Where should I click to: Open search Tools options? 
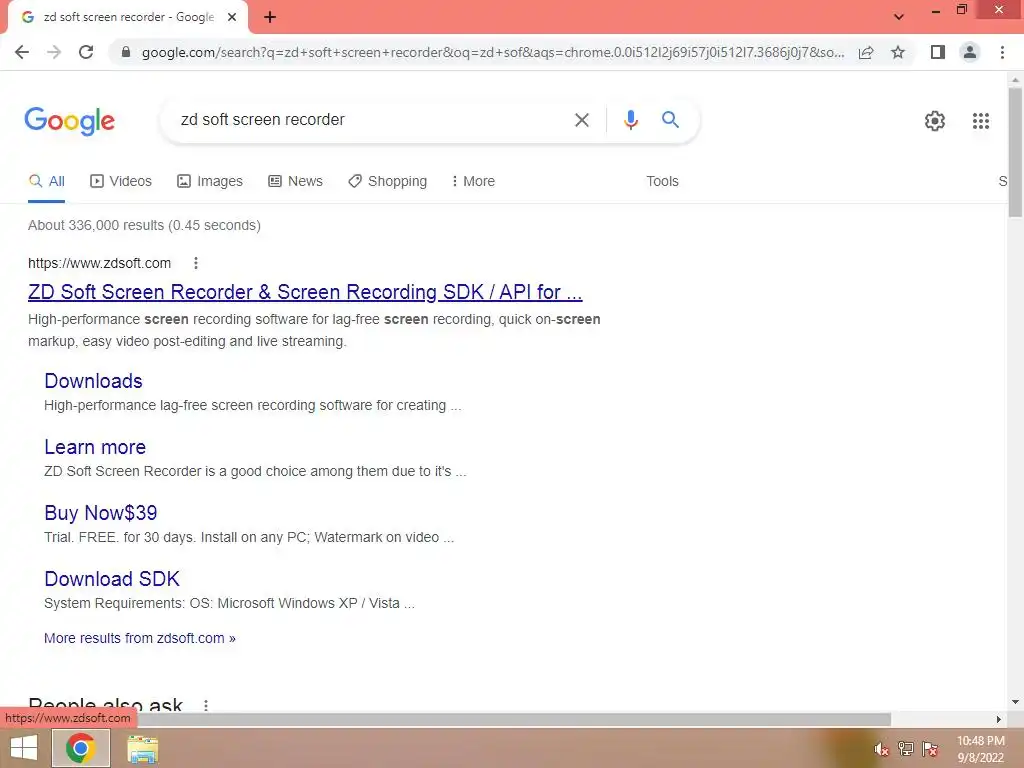(x=662, y=182)
